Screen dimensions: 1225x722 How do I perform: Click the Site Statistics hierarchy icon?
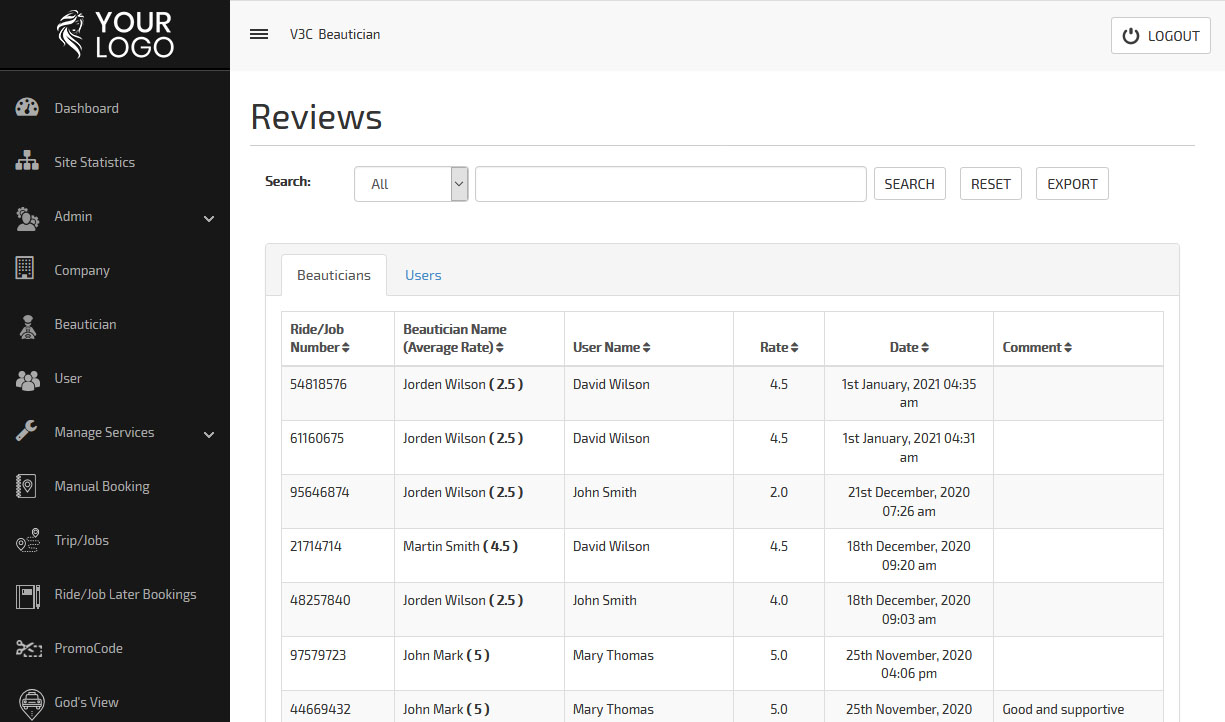tap(27, 162)
